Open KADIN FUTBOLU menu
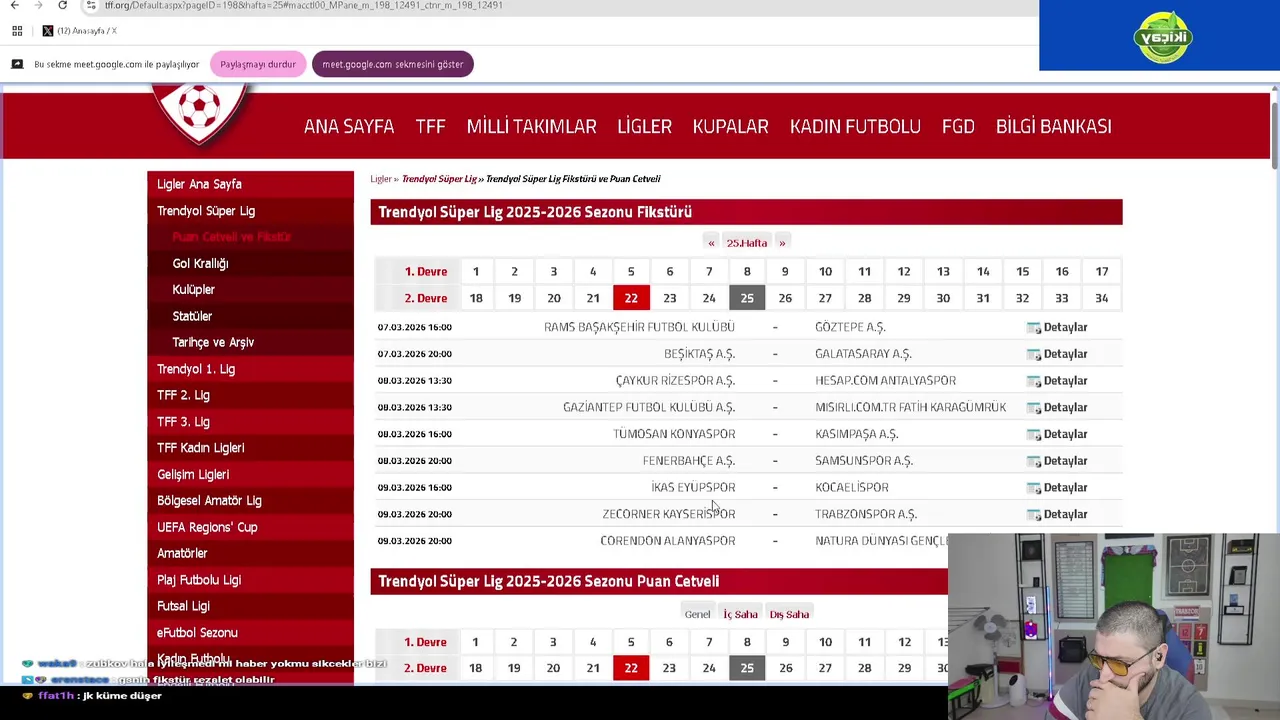 pos(855,126)
